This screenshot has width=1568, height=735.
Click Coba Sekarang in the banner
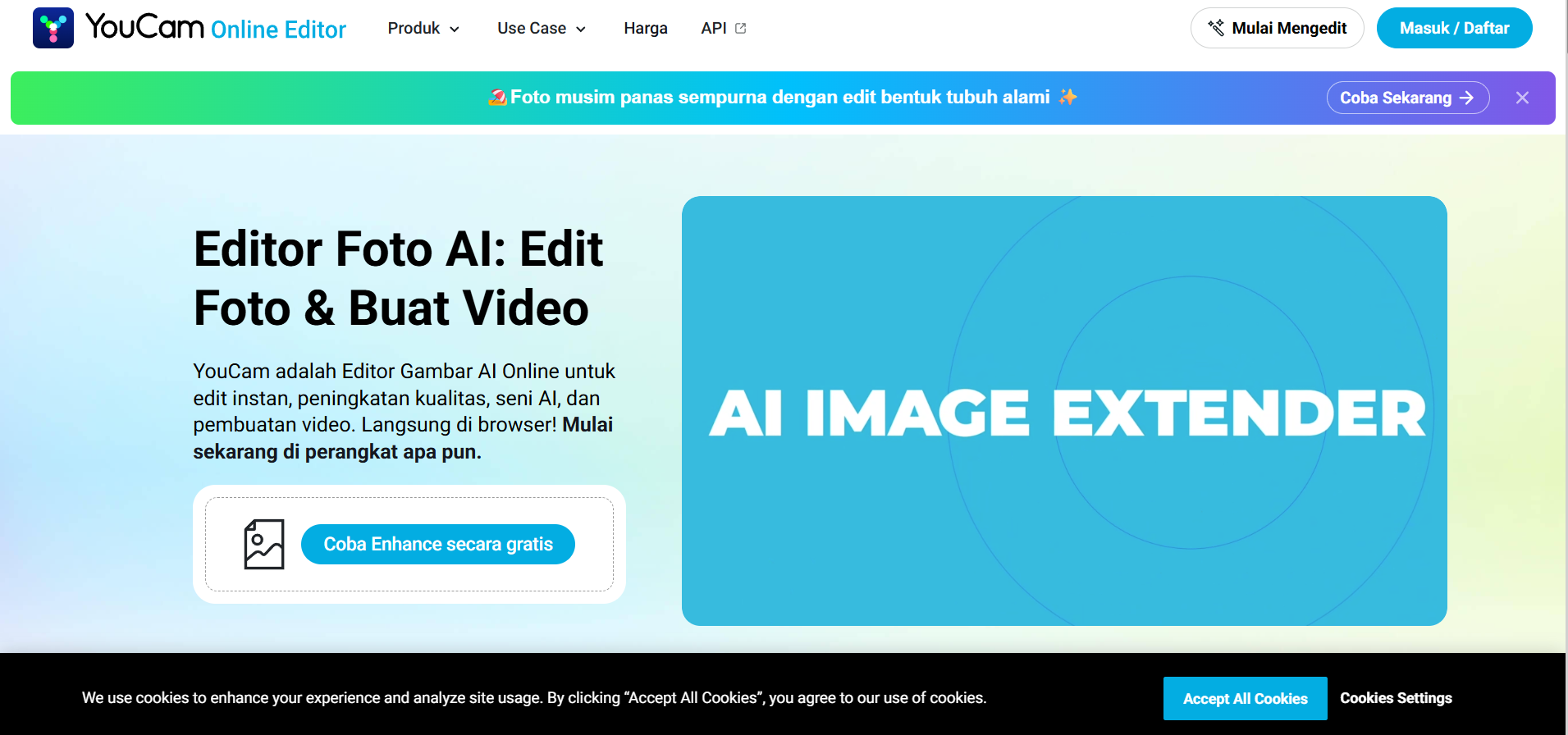coord(1408,98)
